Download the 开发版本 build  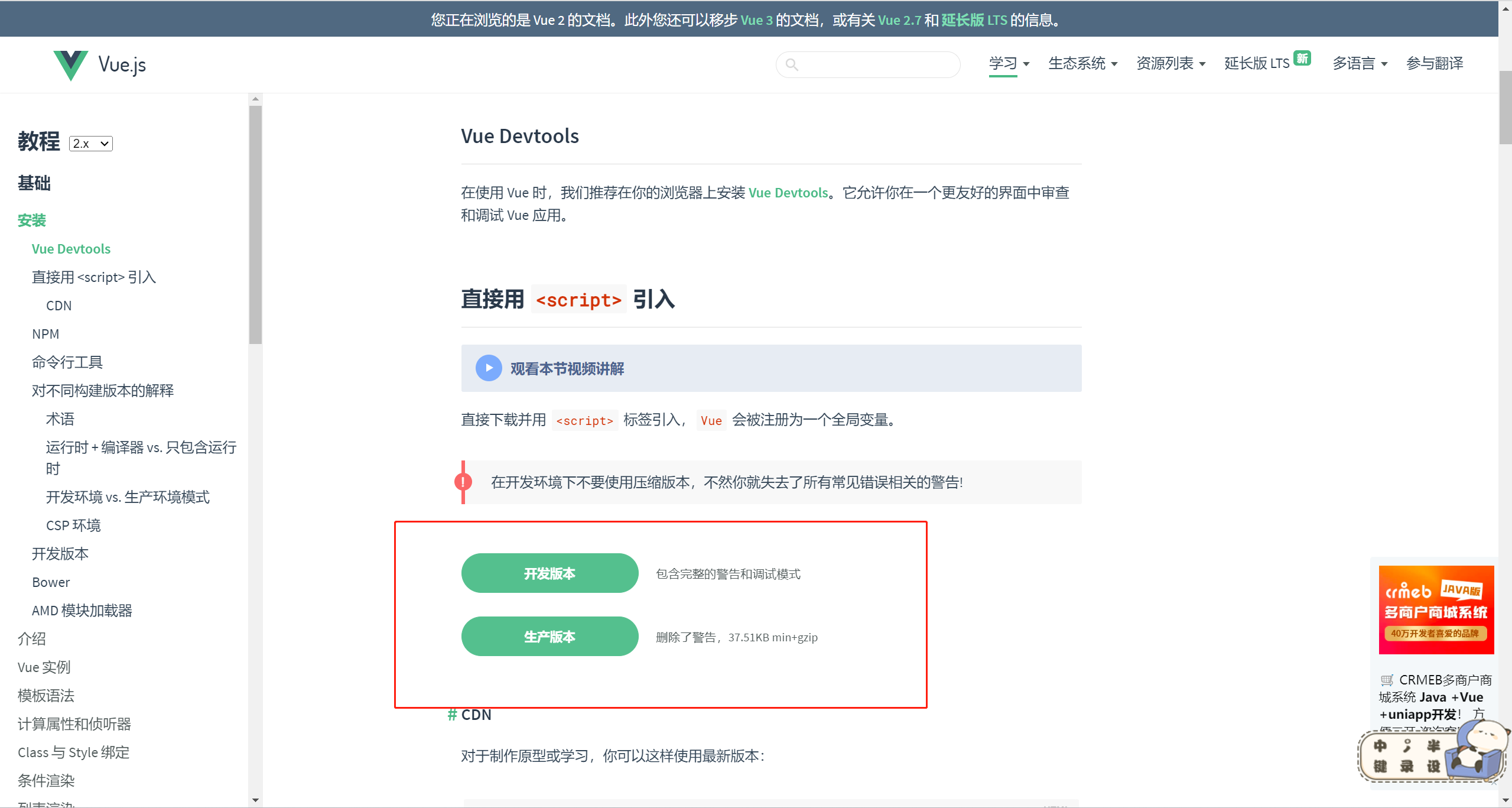click(549, 573)
